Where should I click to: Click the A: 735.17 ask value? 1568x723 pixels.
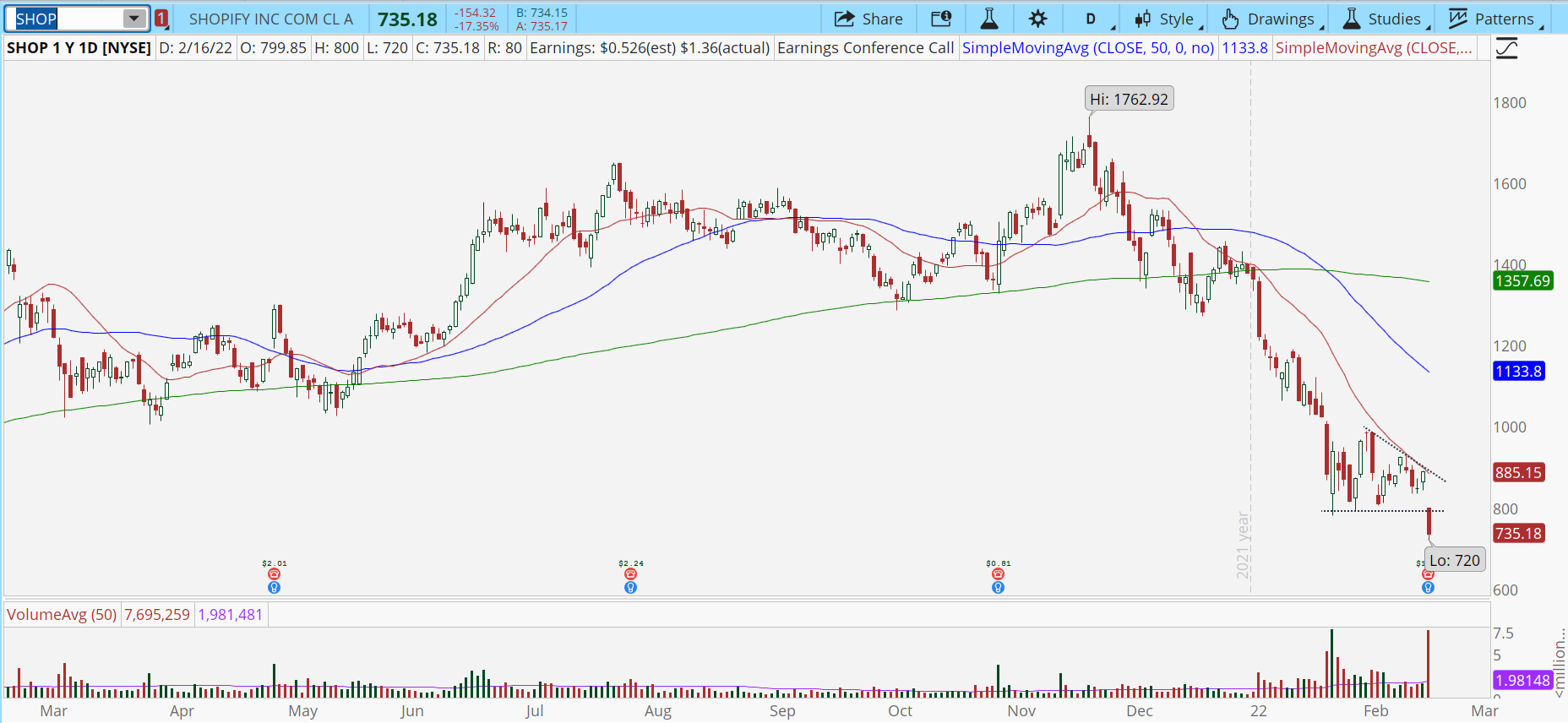[x=542, y=26]
